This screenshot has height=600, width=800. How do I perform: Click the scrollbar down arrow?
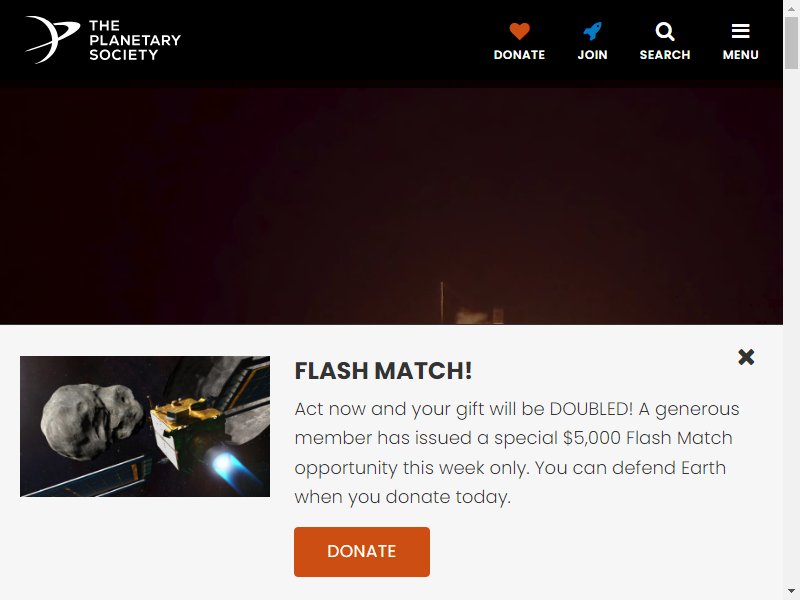coord(791,593)
